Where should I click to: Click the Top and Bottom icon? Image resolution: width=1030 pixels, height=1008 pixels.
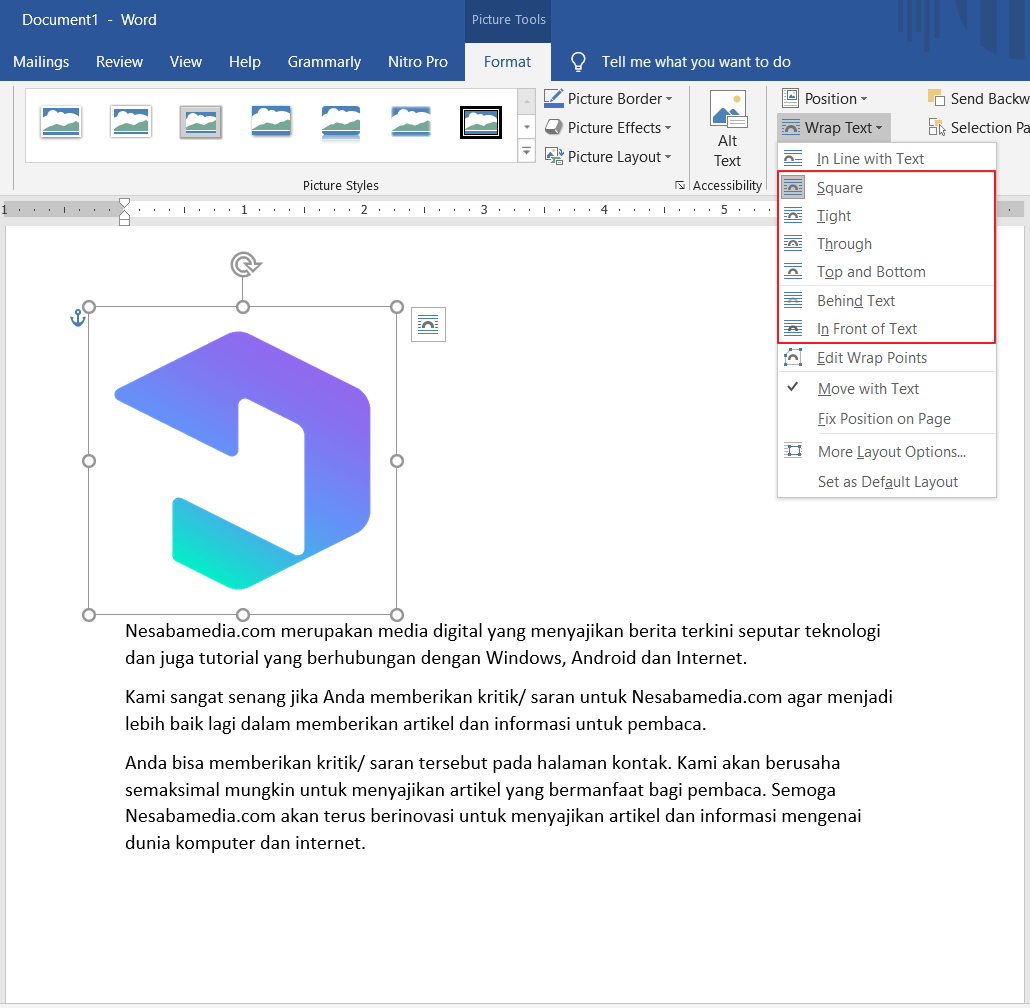click(793, 271)
